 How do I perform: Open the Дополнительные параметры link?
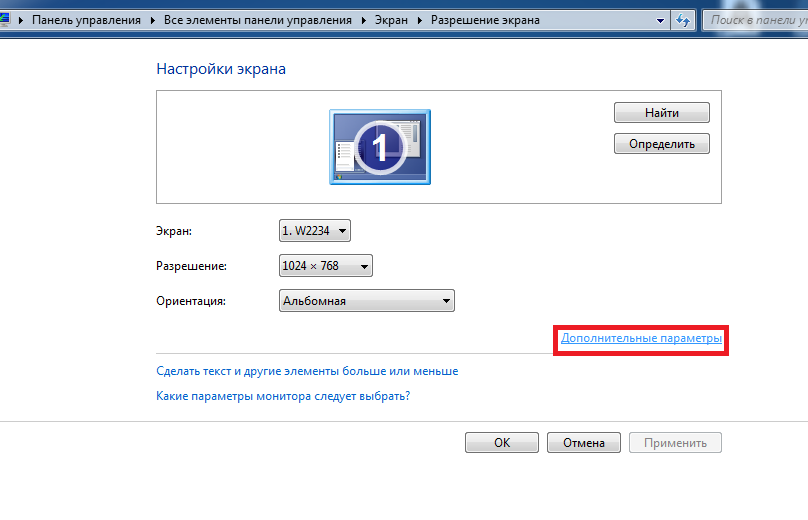point(641,338)
